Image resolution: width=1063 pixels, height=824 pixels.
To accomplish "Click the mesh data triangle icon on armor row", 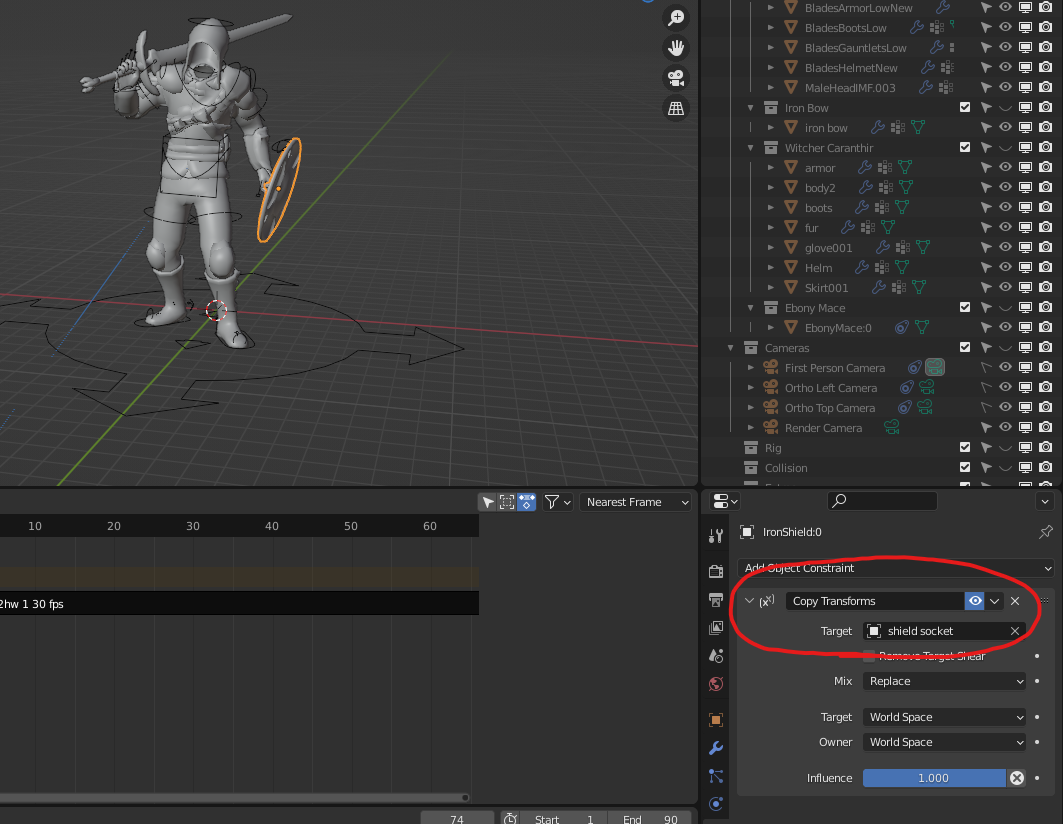I will coord(904,168).
